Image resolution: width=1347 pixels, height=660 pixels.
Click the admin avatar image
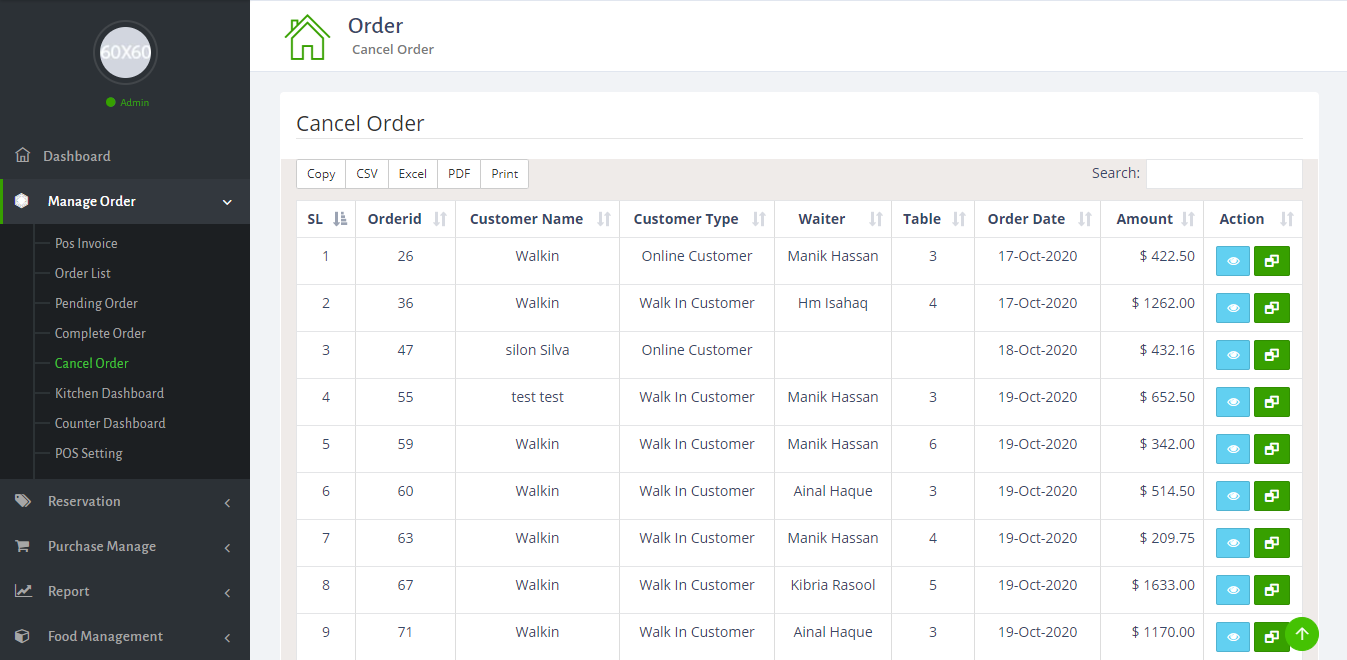click(x=125, y=52)
